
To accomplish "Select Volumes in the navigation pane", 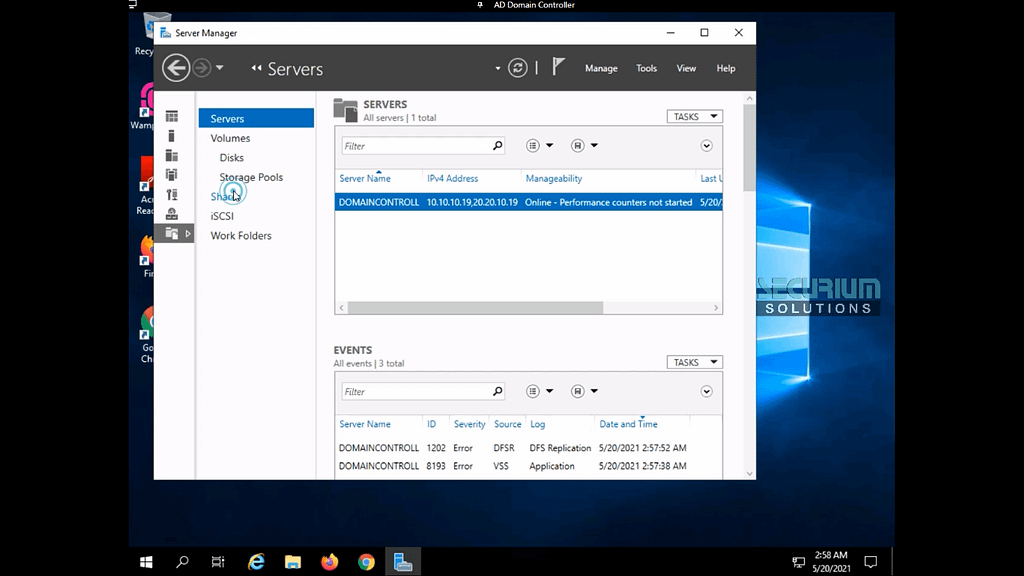I will tap(230, 138).
